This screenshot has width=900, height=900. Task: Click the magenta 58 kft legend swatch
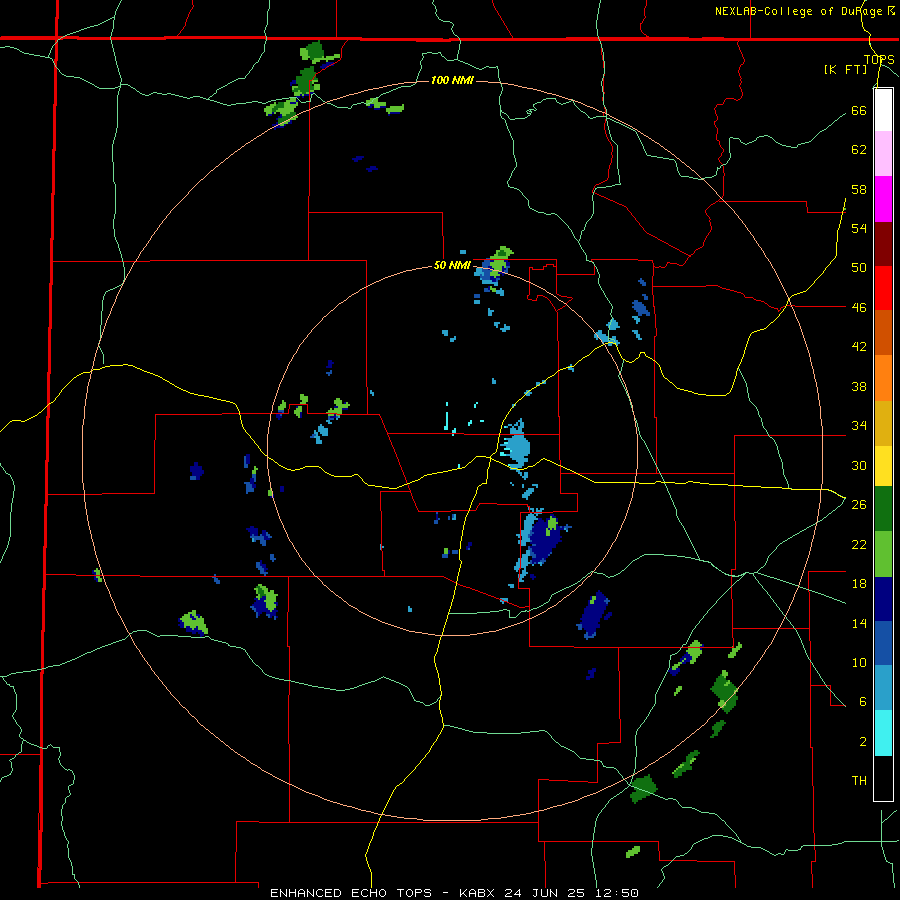click(x=883, y=199)
